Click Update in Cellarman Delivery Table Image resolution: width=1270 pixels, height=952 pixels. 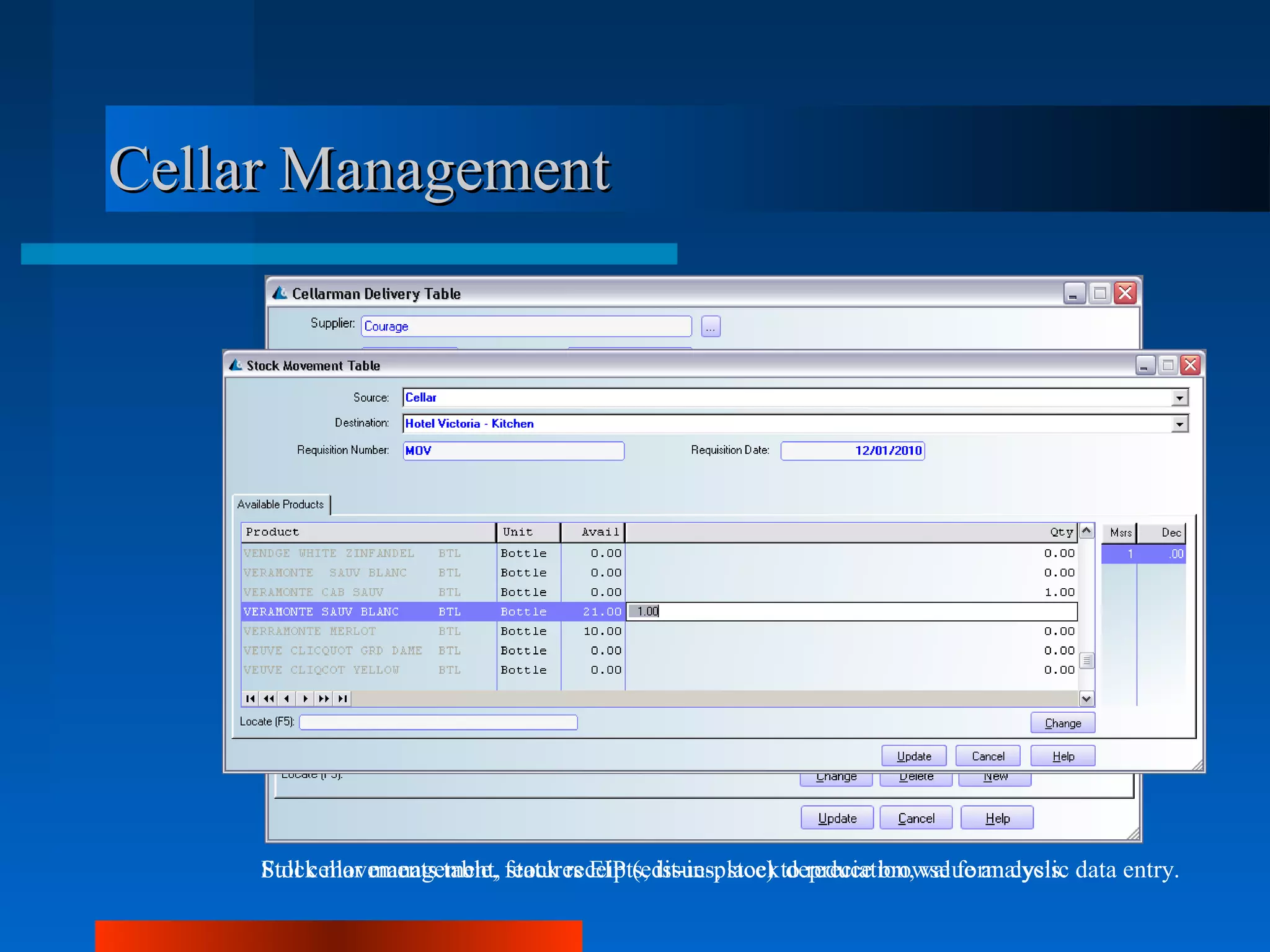[x=837, y=818]
